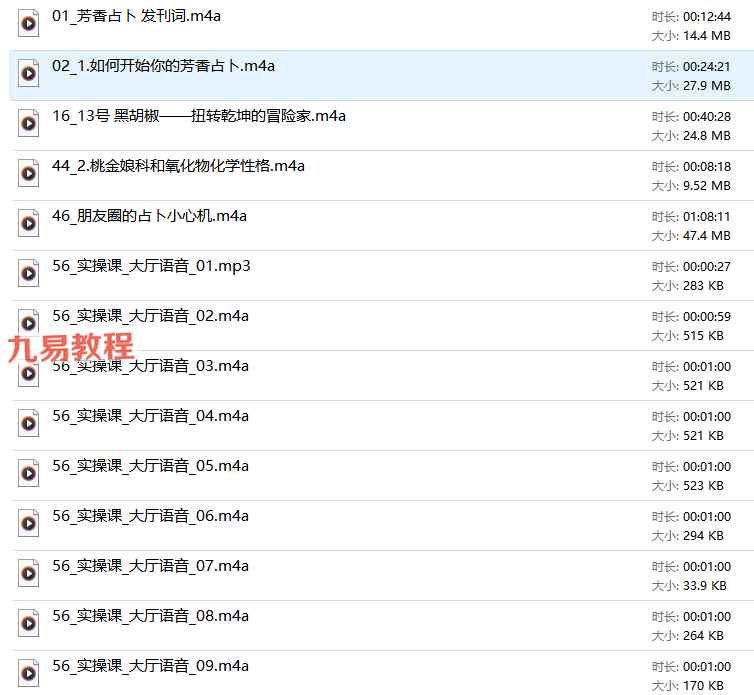Click the size value 283 KB
Viewport: 754px width, 695px height.
[x=704, y=286]
